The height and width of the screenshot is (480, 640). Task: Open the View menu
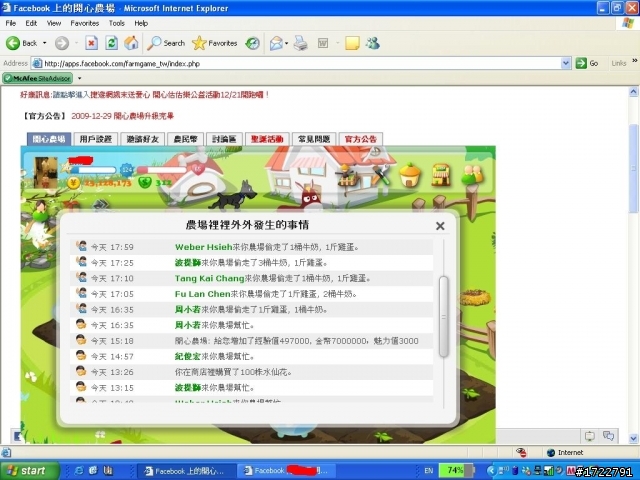[x=53, y=23]
